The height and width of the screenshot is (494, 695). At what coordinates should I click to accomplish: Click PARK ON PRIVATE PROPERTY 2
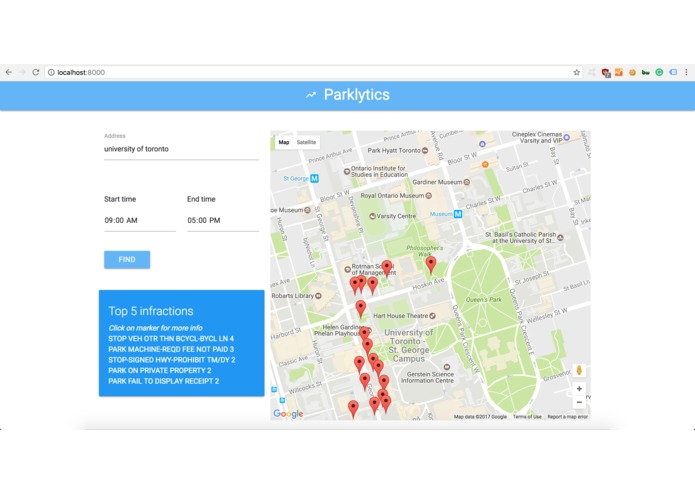[160, 370]
